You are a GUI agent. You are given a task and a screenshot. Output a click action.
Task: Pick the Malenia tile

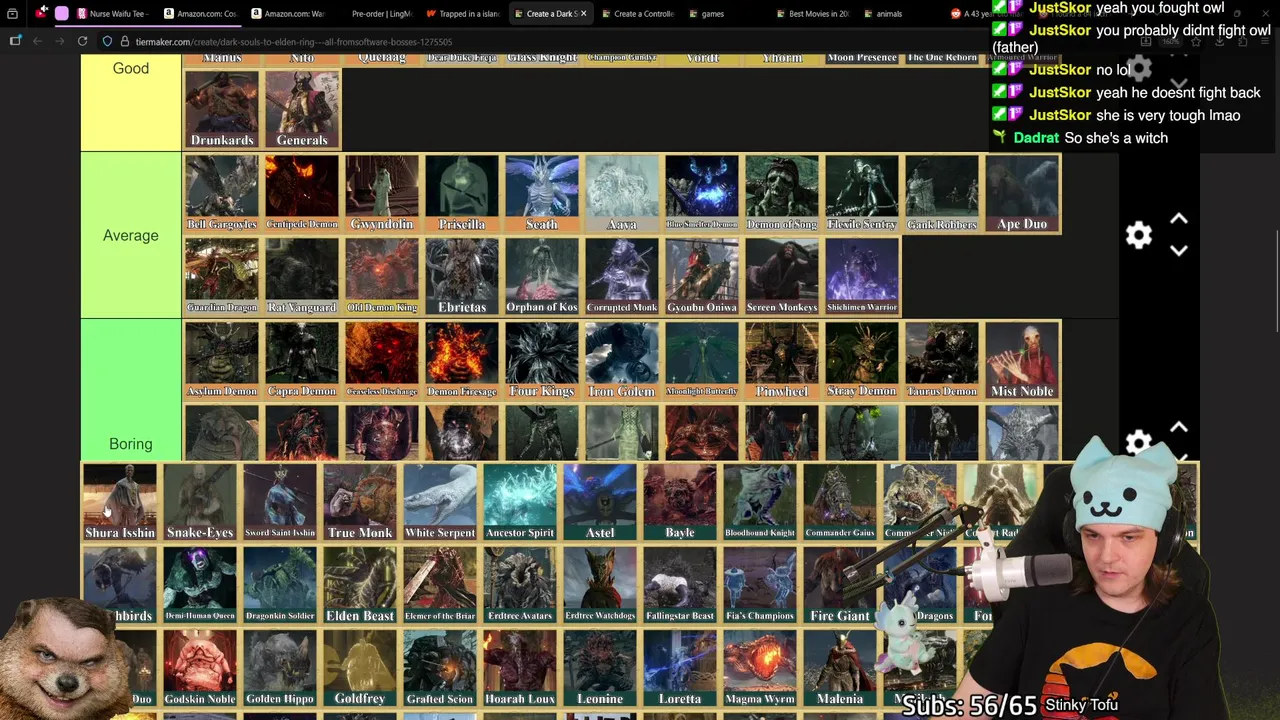(840, 668)
